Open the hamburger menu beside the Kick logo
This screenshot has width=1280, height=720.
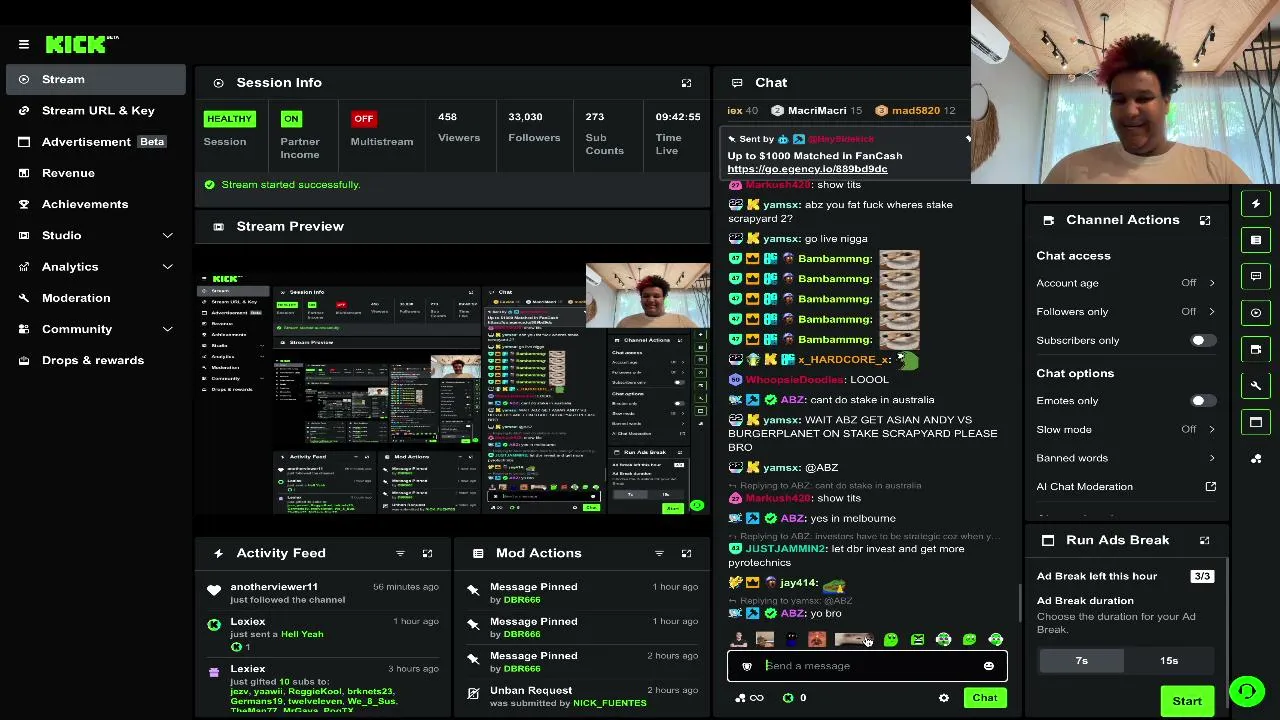tap(24, 44)
